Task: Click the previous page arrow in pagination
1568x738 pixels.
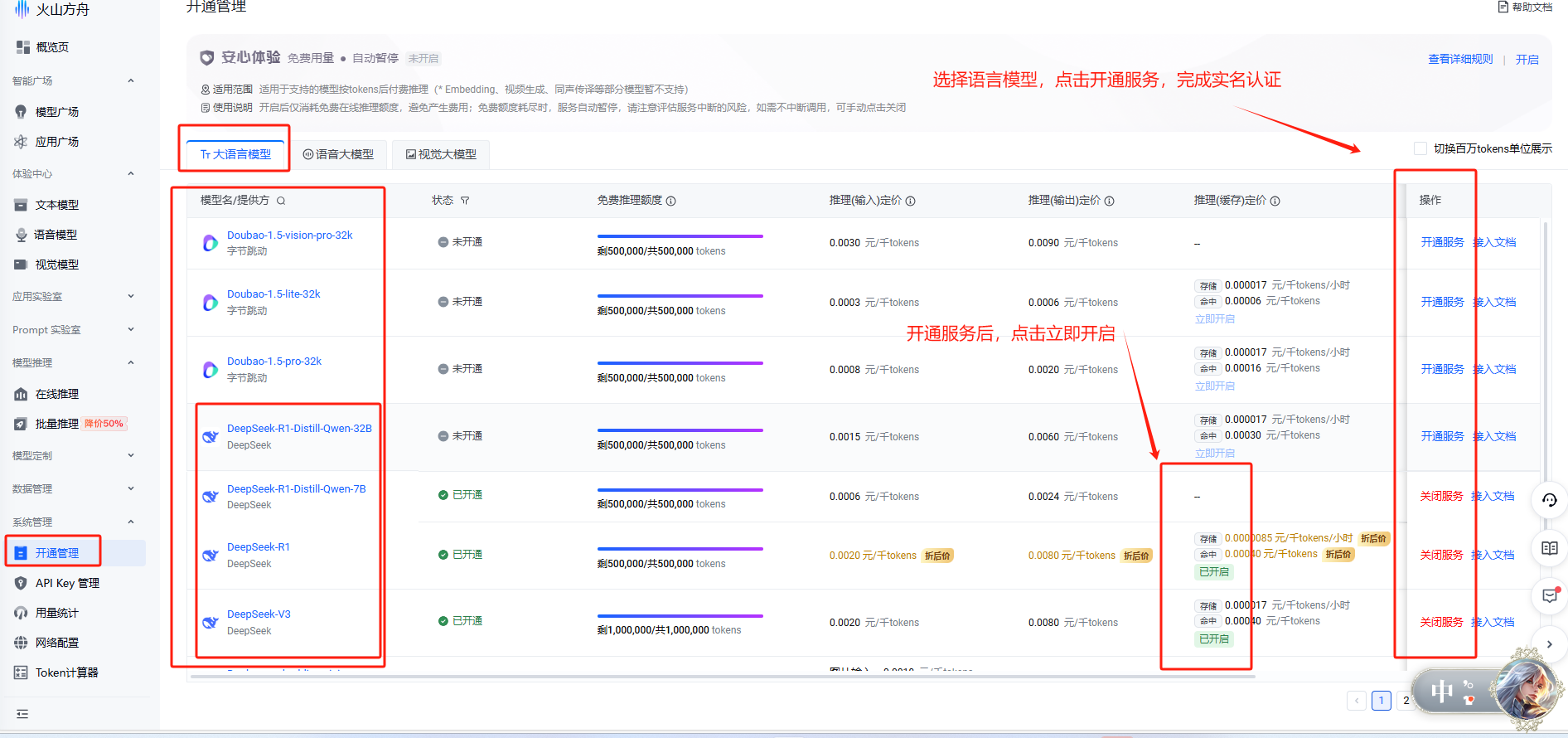Action: pos(1357,701)
